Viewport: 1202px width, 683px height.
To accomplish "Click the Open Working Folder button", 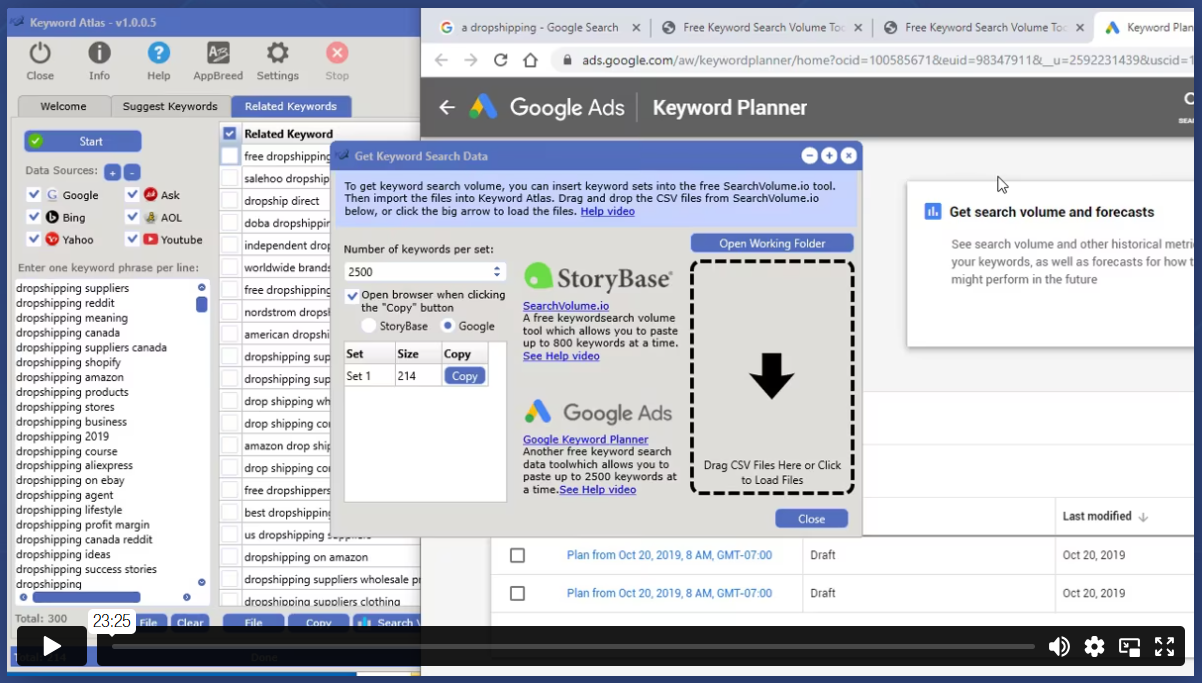I will pyautogui.click(x=772, y=242).
